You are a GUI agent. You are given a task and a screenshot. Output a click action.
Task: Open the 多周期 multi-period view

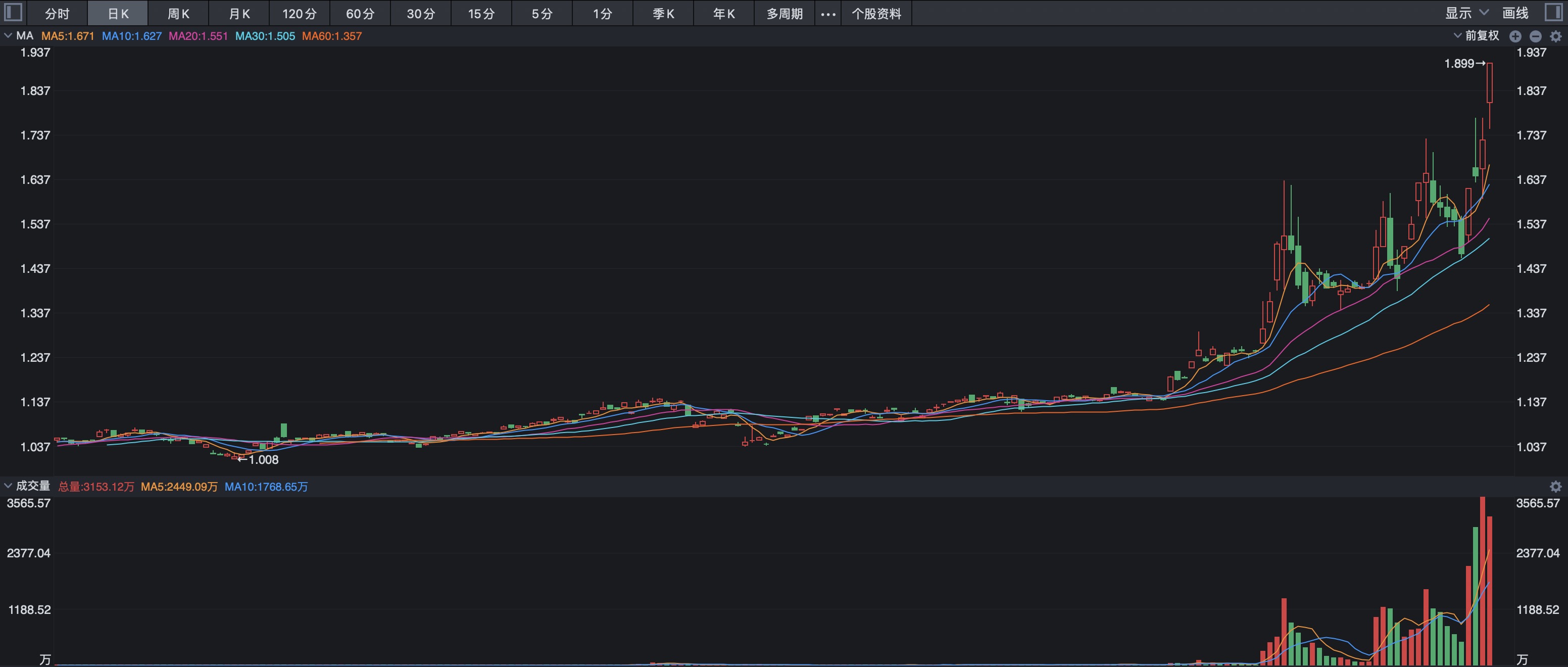point(785,14)
